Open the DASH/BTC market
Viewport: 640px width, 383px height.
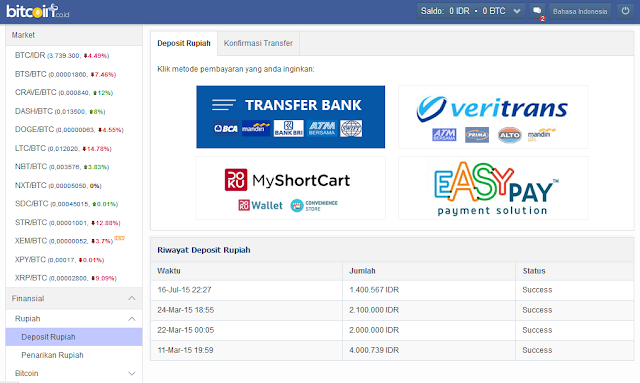point(60,111)
